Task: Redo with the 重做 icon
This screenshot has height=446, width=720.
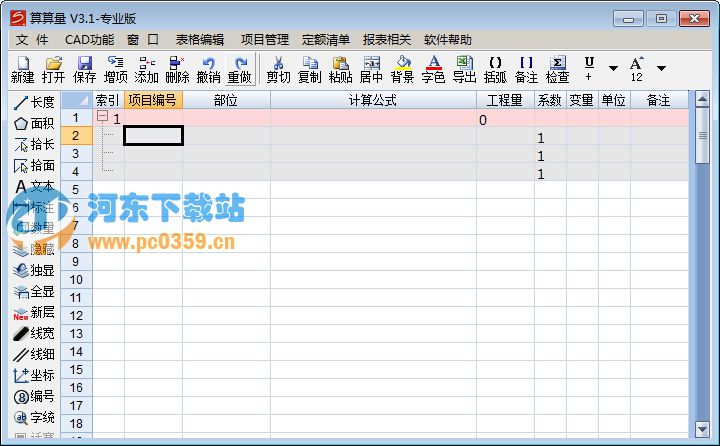Action: (239, 69)
